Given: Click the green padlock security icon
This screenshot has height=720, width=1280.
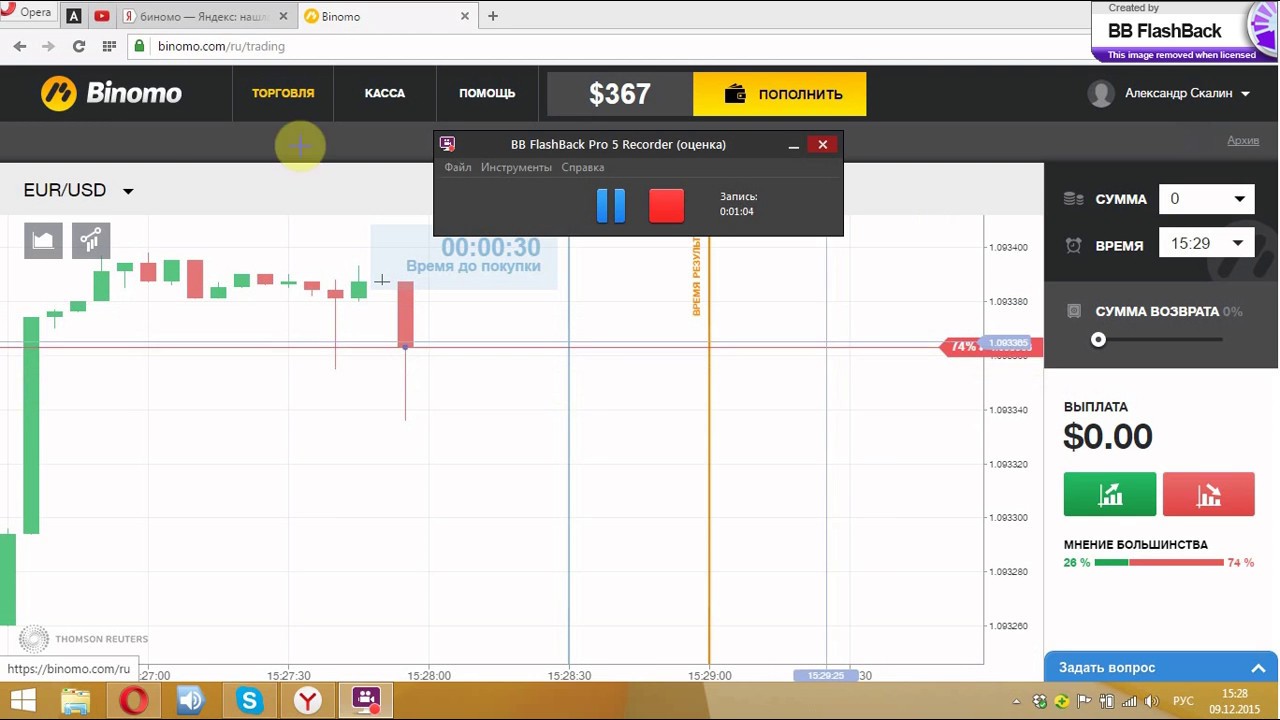Looking at the screenshot, I should click(x=140, y=46).
